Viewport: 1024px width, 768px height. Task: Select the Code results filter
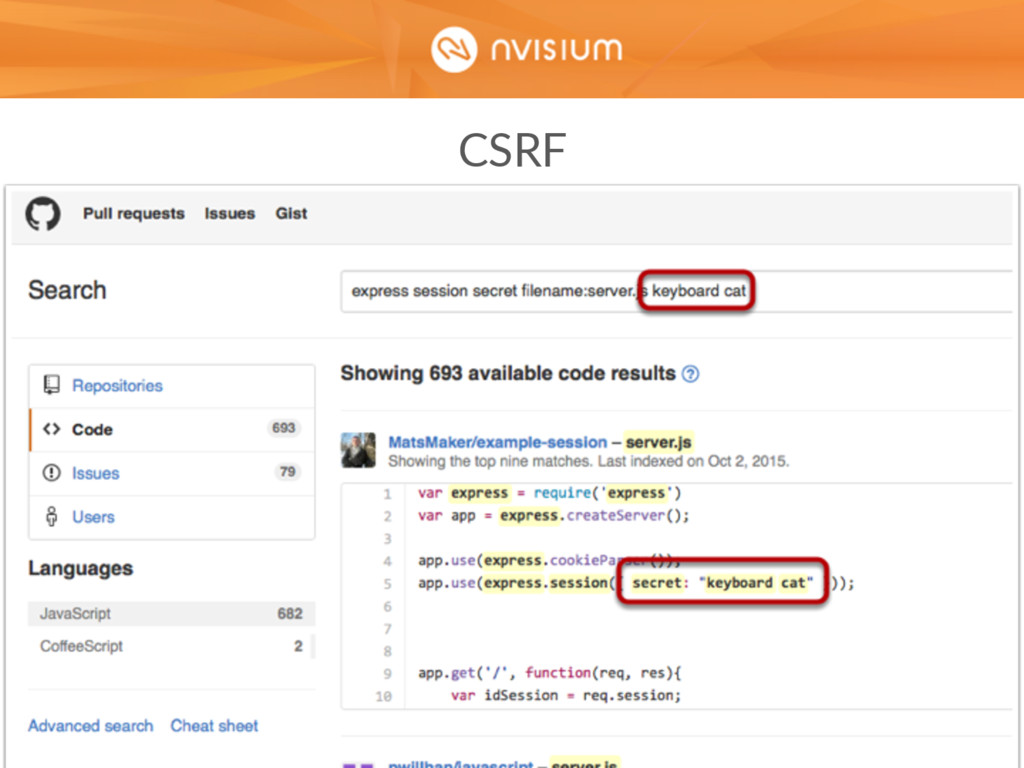[x=172, y=429]
